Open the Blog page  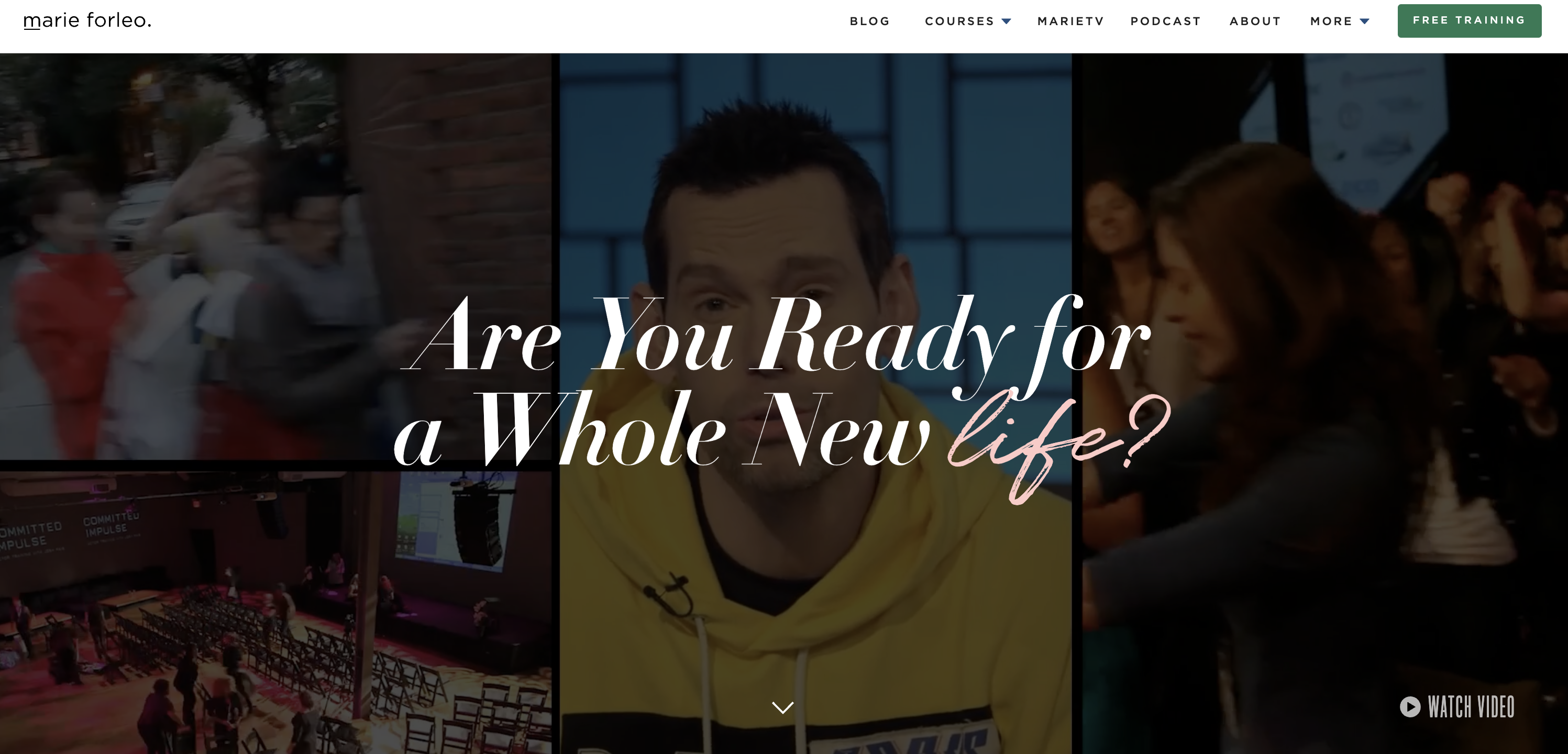coord(870,21)
